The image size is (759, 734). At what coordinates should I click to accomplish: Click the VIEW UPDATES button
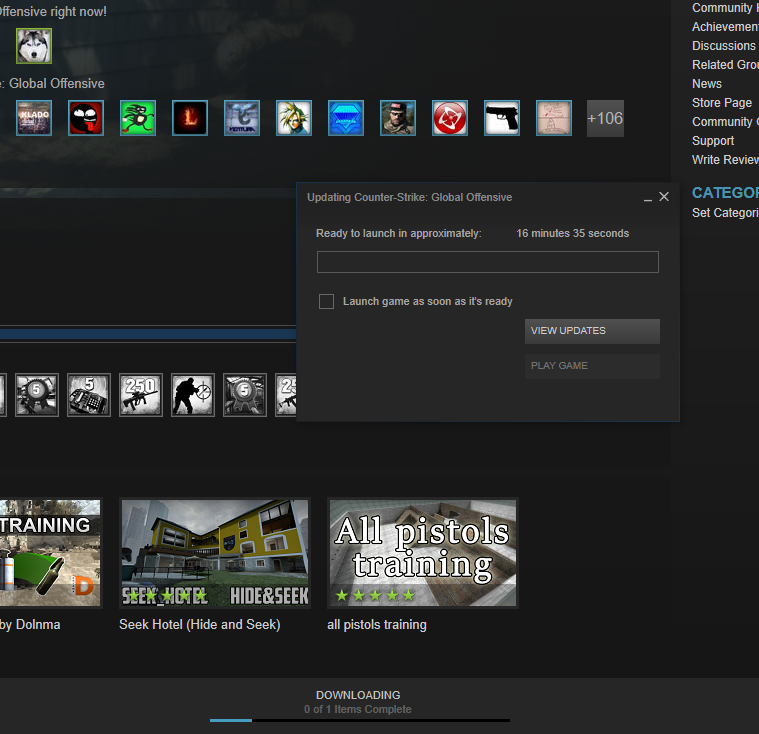pos(592,331)
